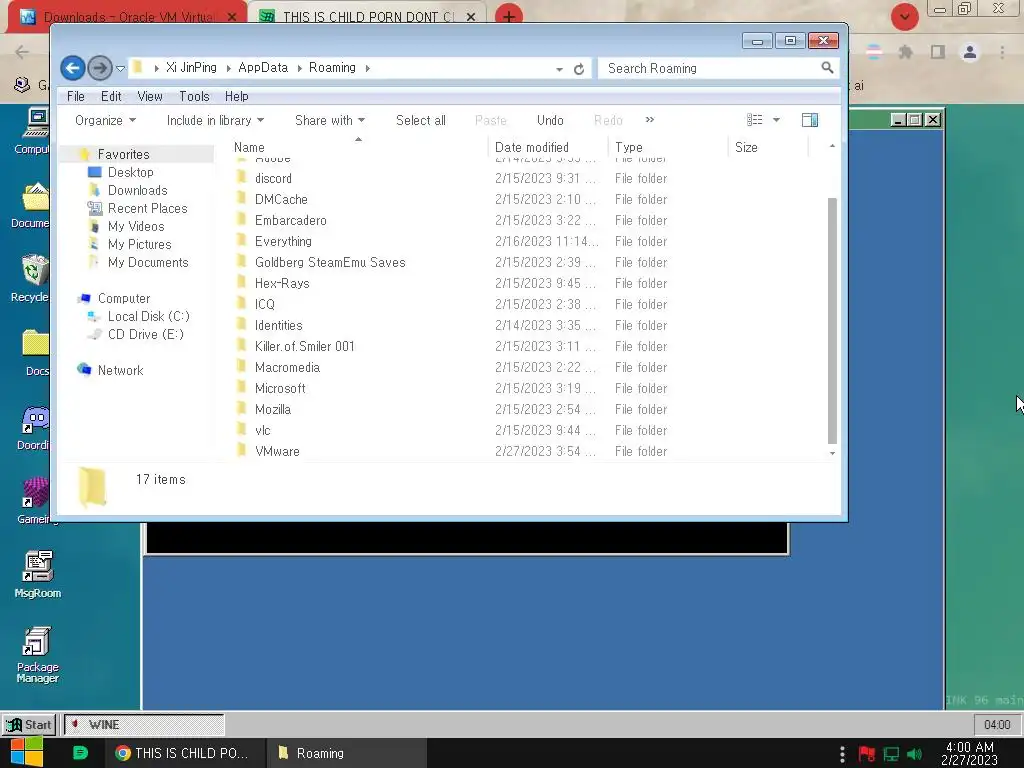Click the change view icon in toolbar
Image resolution: width=1024 pixels, height=768 pixels.
point(755,120)
